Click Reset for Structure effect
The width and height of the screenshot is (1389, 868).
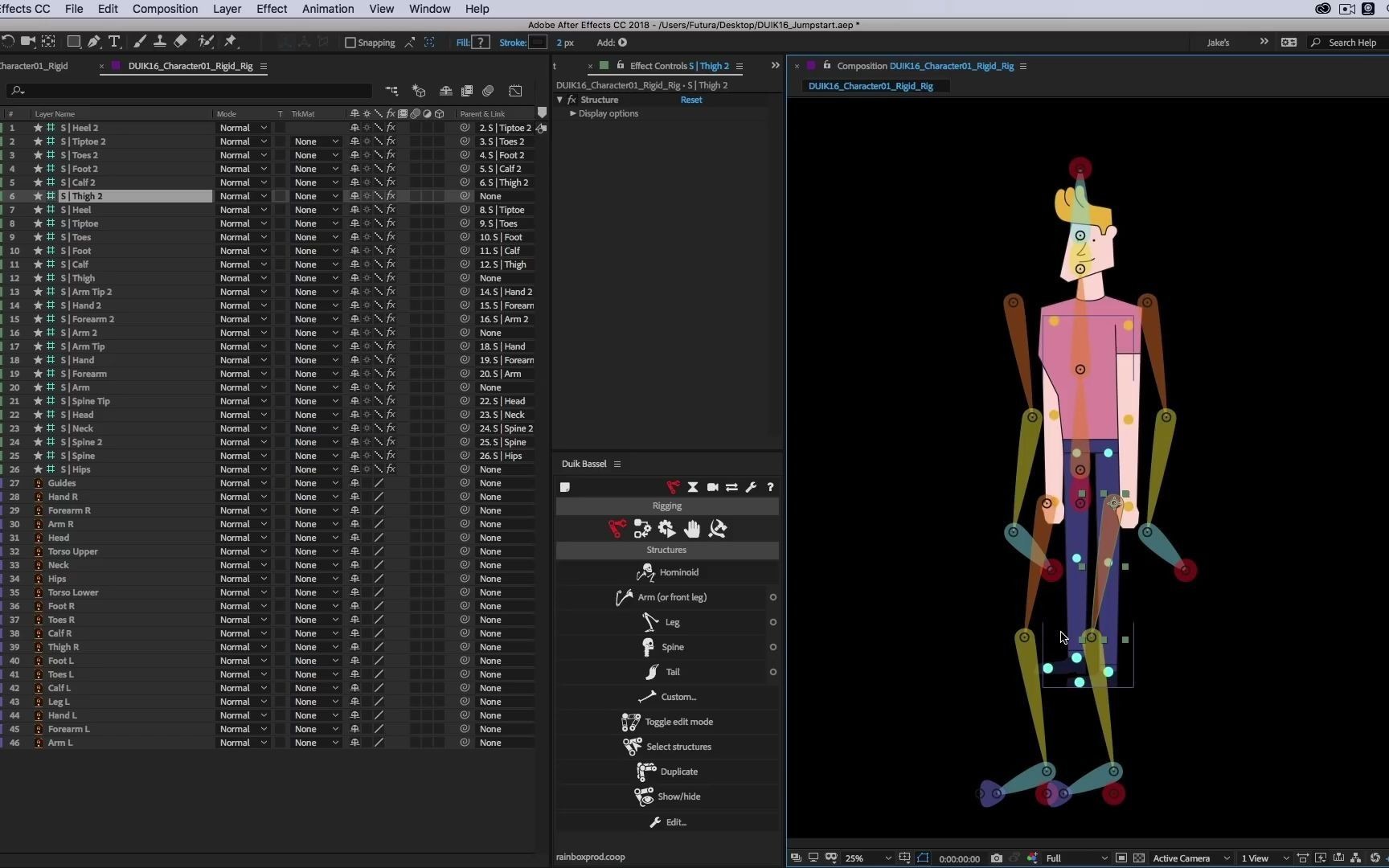click(x=690, y=100)
